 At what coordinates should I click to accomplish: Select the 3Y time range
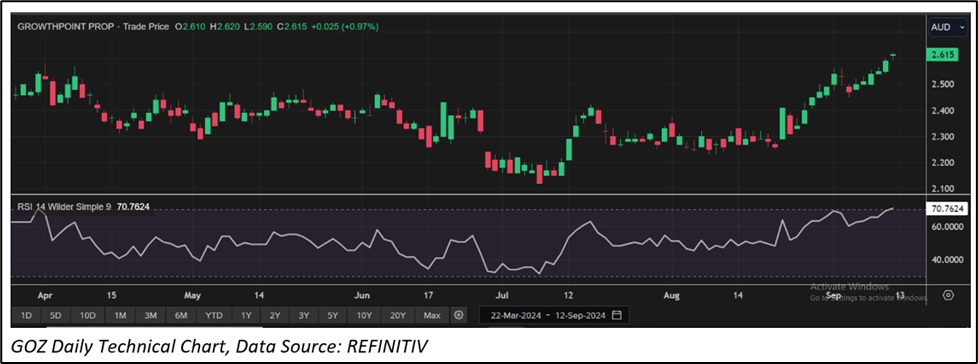(304, 316)
